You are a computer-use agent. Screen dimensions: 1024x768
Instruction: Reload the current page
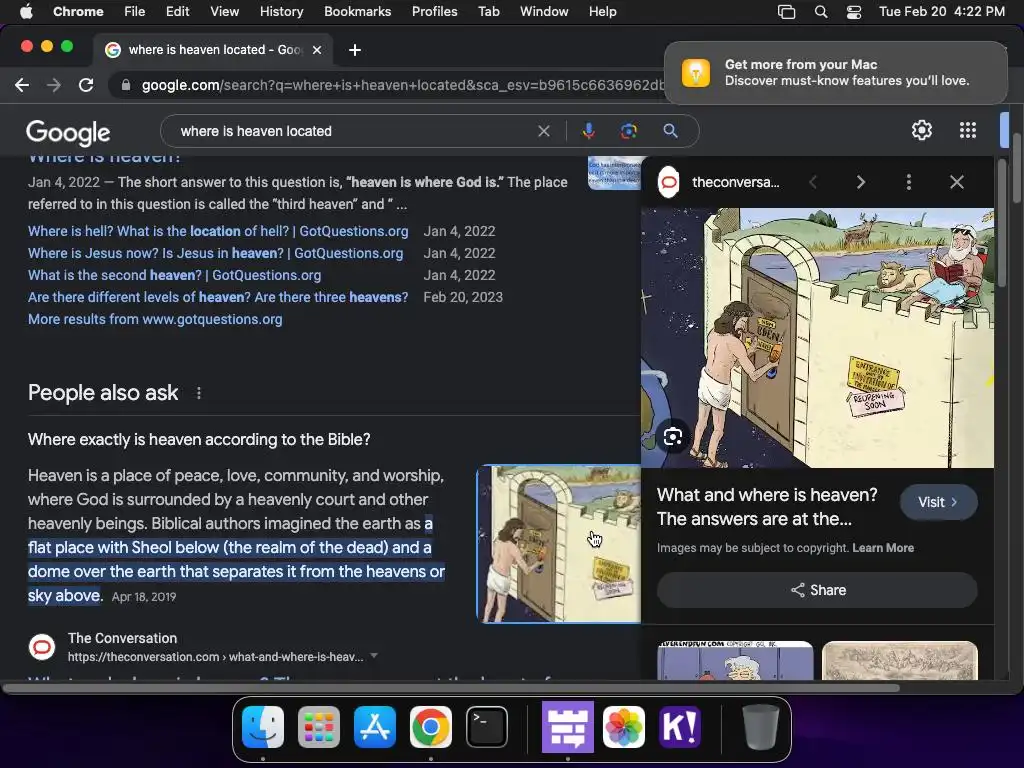tap(86, 86)
